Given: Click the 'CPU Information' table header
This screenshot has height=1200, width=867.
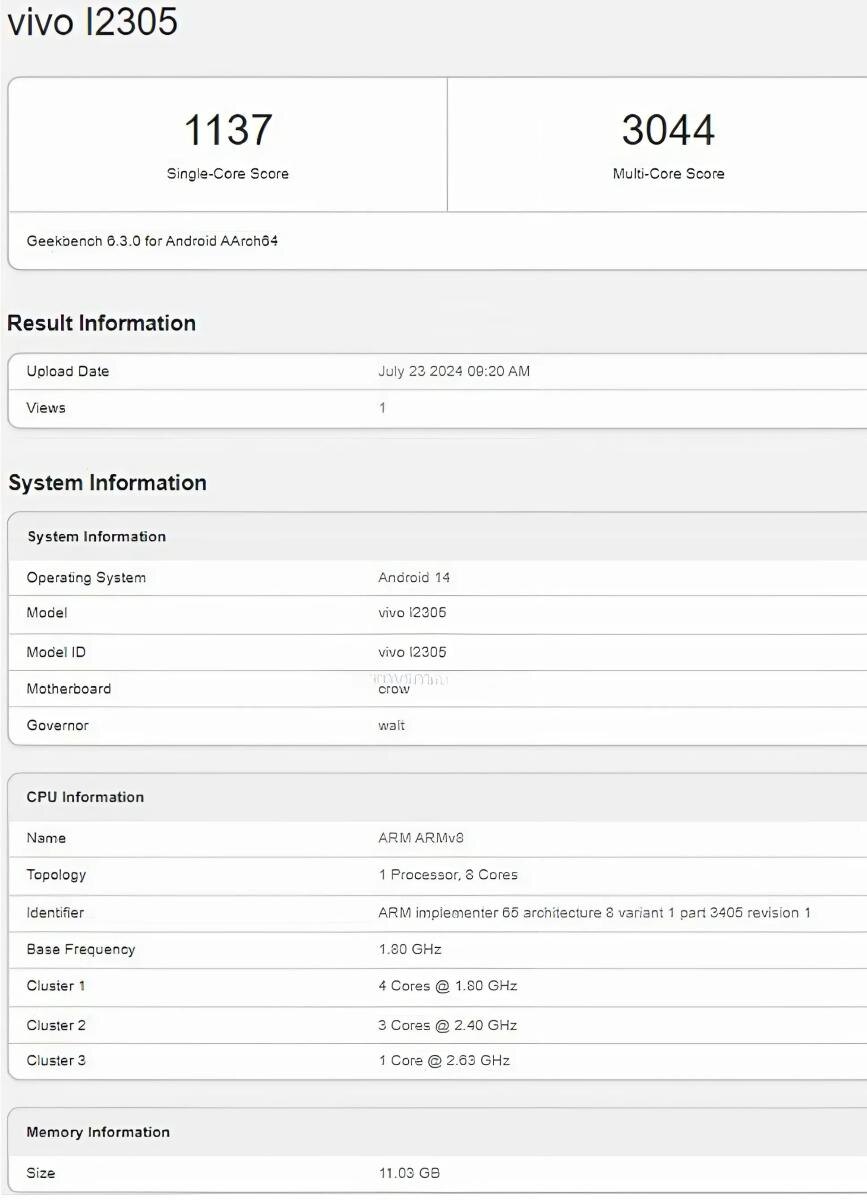Looking at the screenshot, I should pyautogui.click(x=85, y=797).
